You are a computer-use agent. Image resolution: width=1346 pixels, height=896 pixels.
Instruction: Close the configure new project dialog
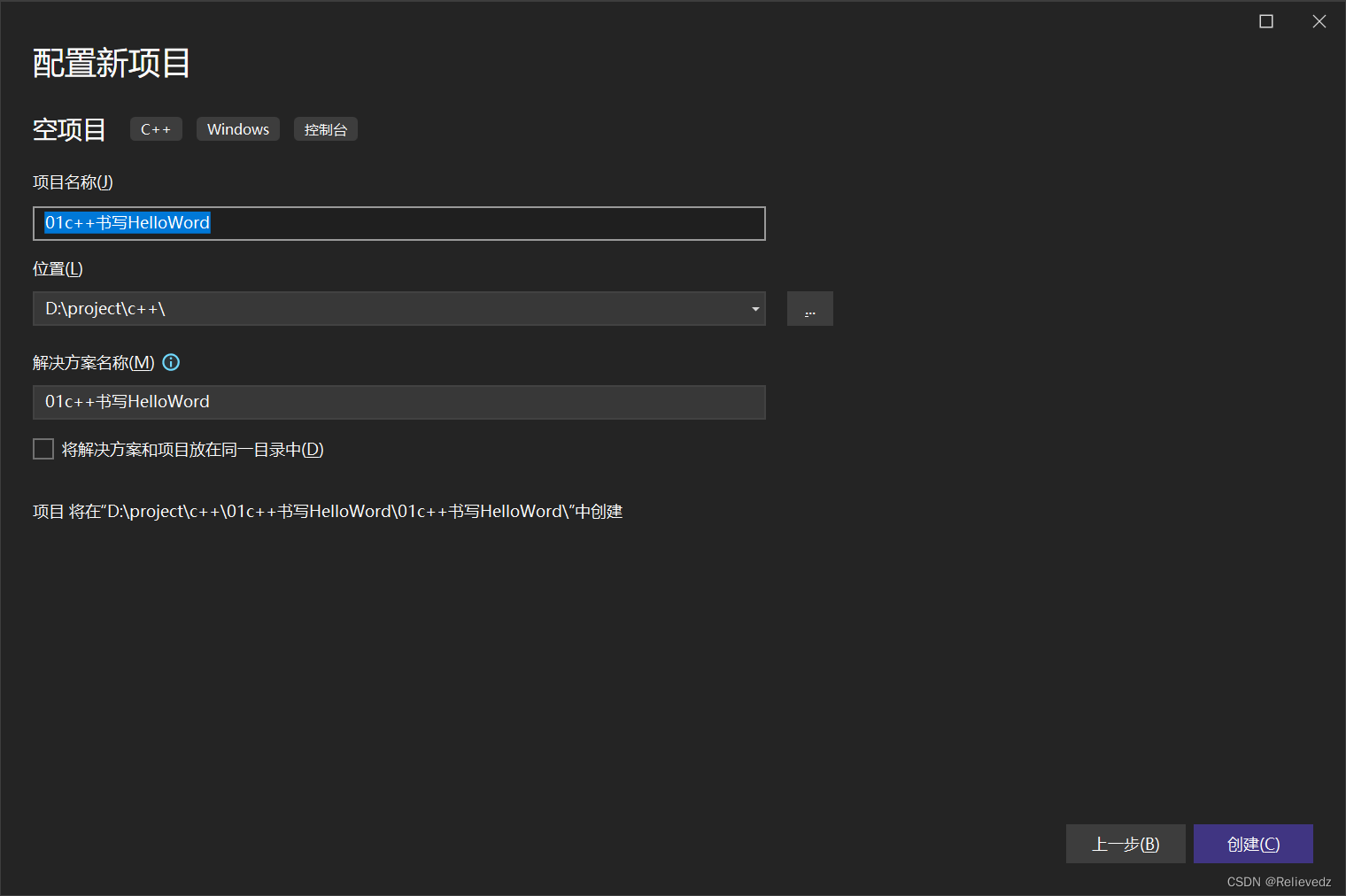[x=1319, y=21]
